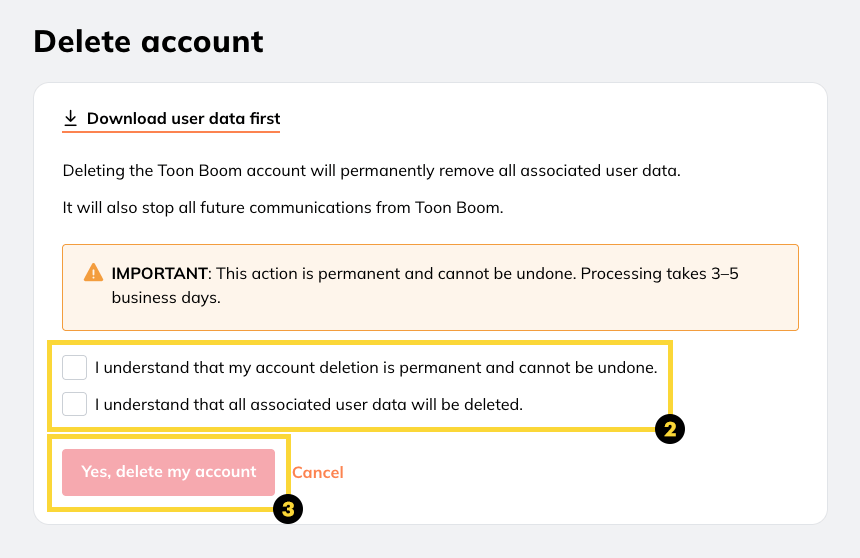Click the 'Delete account' page heading
The width and height of the screenshot is (860, 558).
click(148, 41)
